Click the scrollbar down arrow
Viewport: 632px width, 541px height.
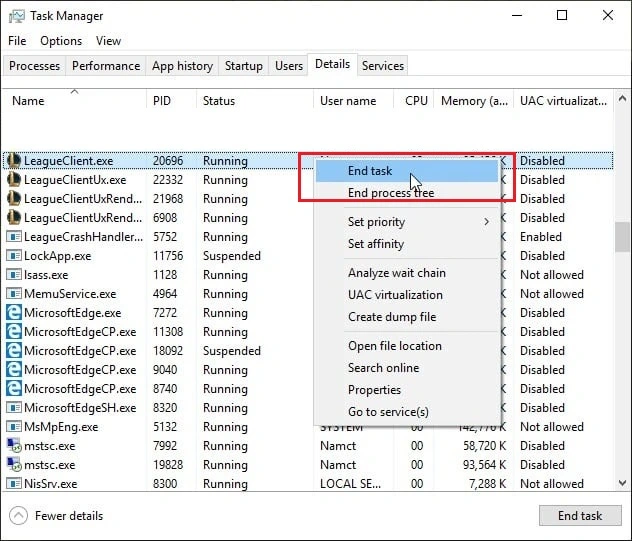point(622,483)
